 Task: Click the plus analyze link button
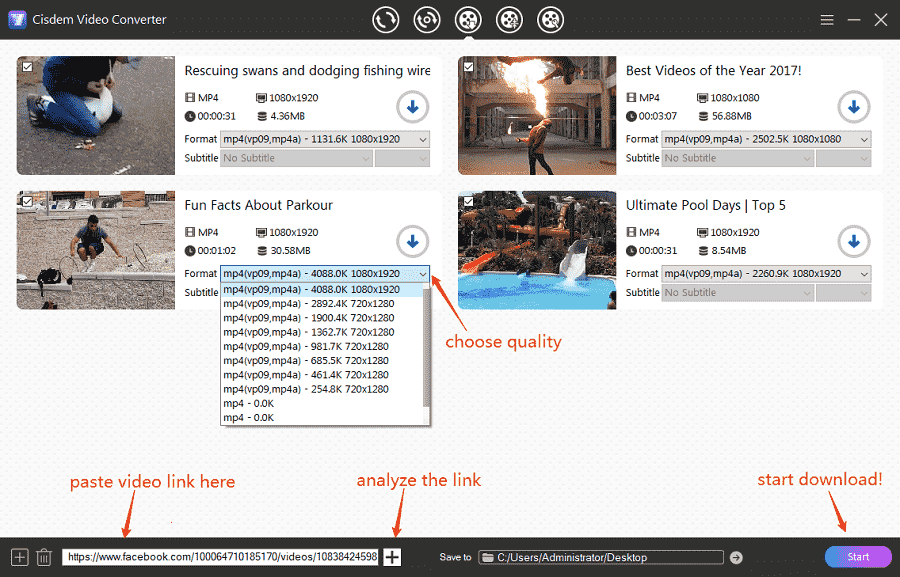click(x=392, y=557)
